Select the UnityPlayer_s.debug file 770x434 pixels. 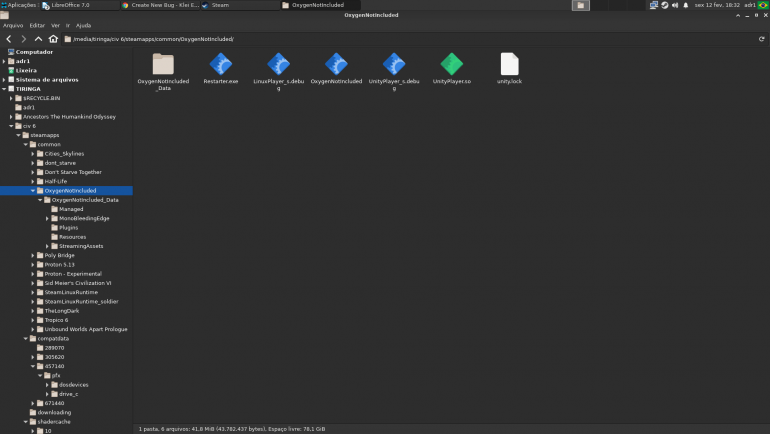[x=394, y=64]
